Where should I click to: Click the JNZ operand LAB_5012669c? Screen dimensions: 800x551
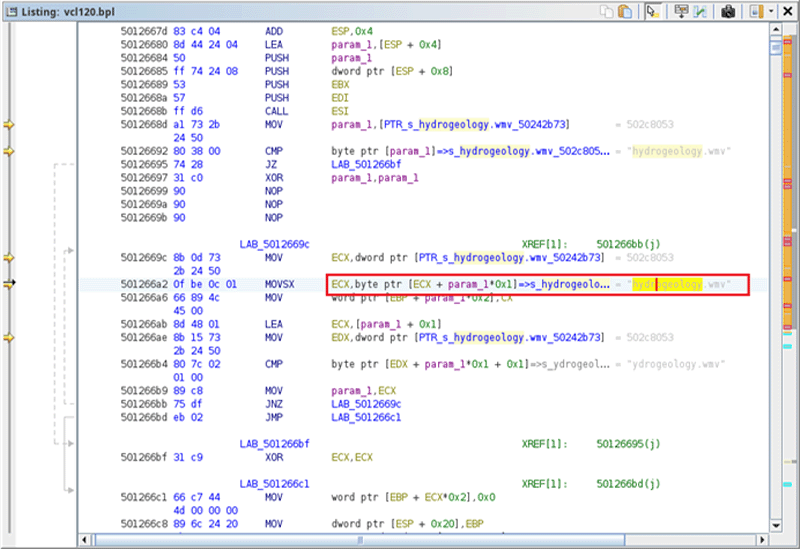pyautogui.click(x=366, y=404)
